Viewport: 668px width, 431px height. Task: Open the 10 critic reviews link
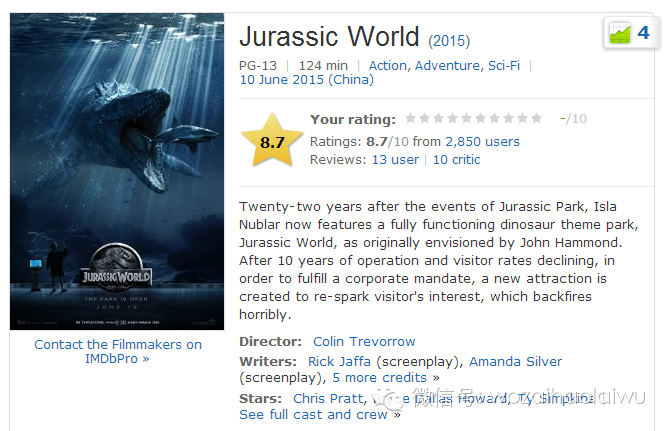tap(456, 160)
